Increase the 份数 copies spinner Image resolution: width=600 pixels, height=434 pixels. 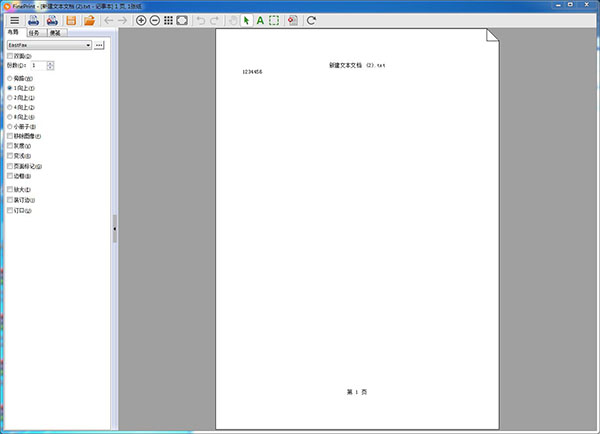click(x=50, y=63)
